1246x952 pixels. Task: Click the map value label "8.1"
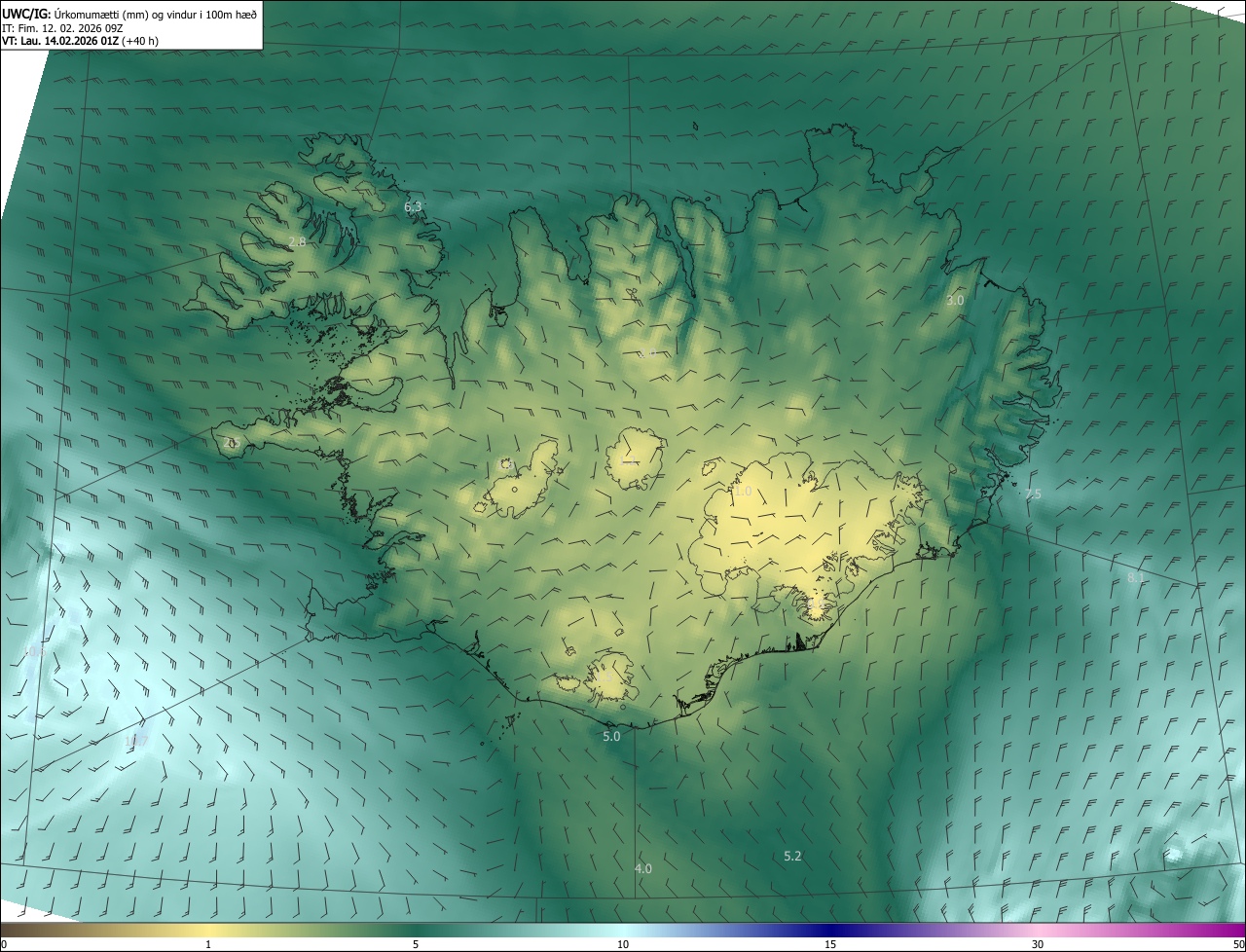point(1136,578)
